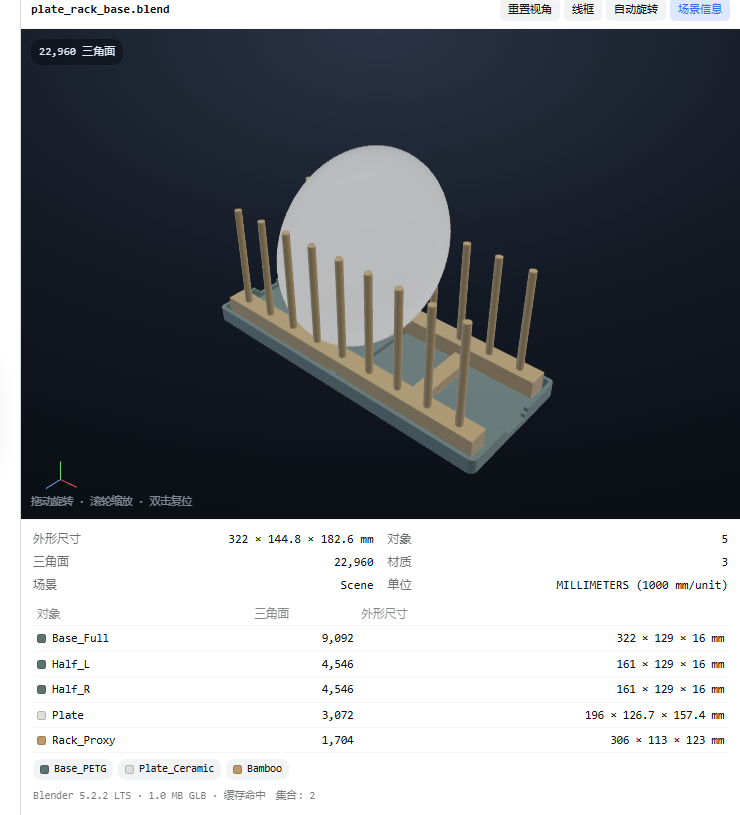Click the 322 × 129 × 16 mm dimension
The width and height of the screenshot is (740, 815).
point(670,638)
